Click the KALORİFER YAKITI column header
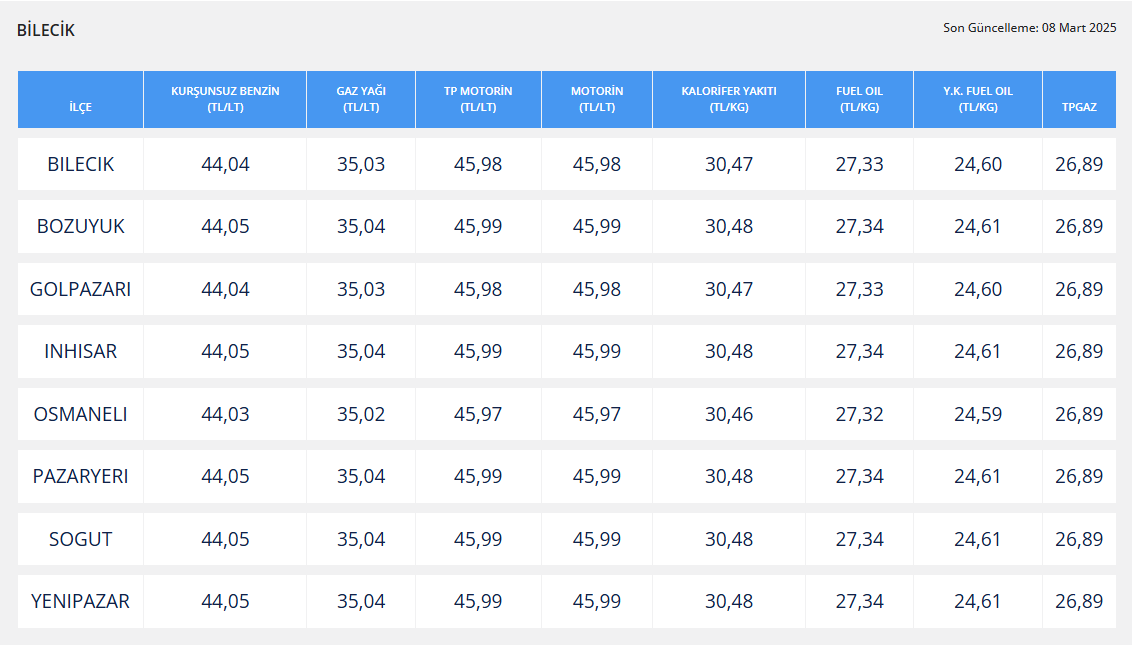This screenshot has height=645, width=1132. [729, 99]
